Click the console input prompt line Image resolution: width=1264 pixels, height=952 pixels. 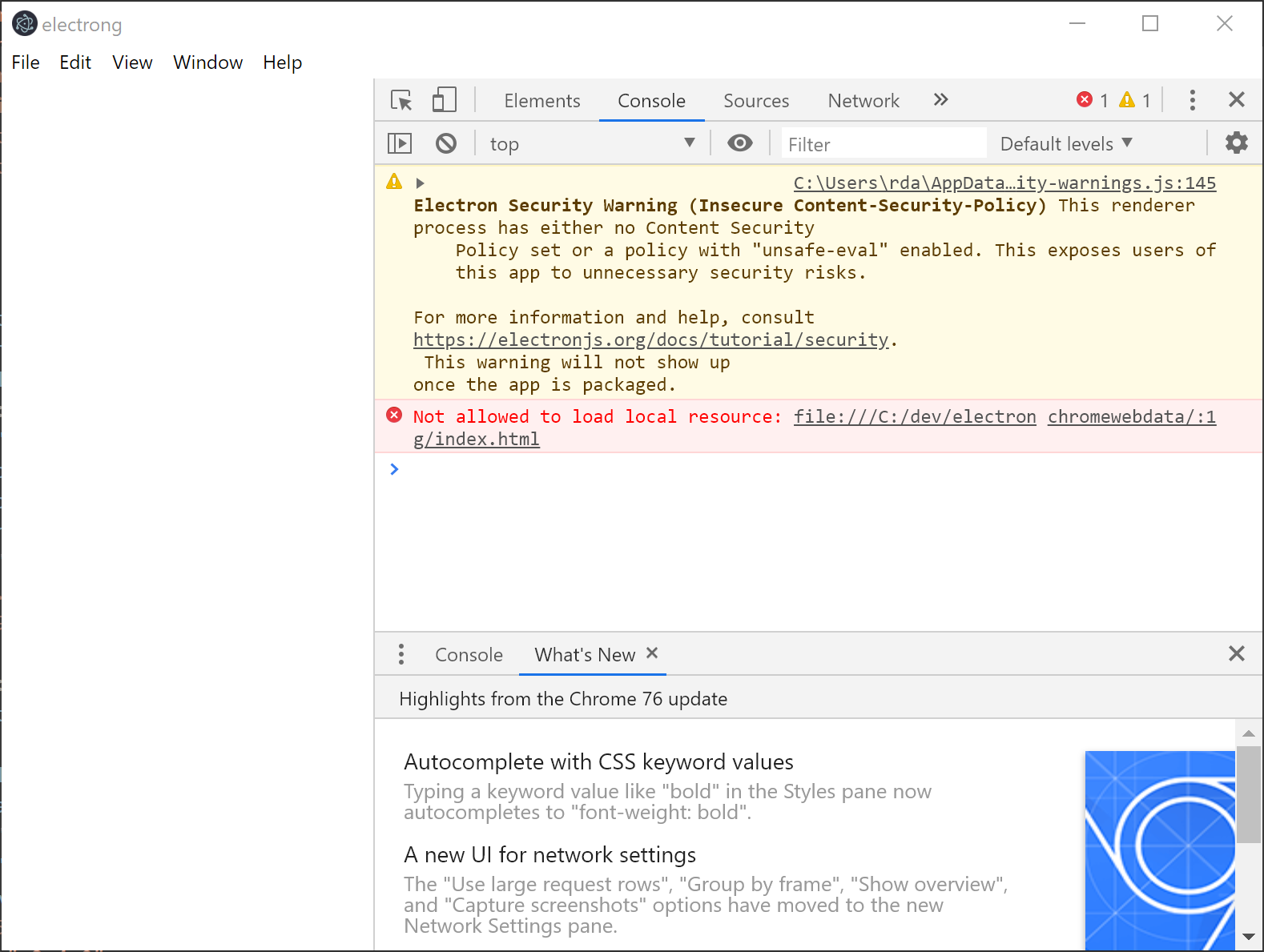pos(819,469)
